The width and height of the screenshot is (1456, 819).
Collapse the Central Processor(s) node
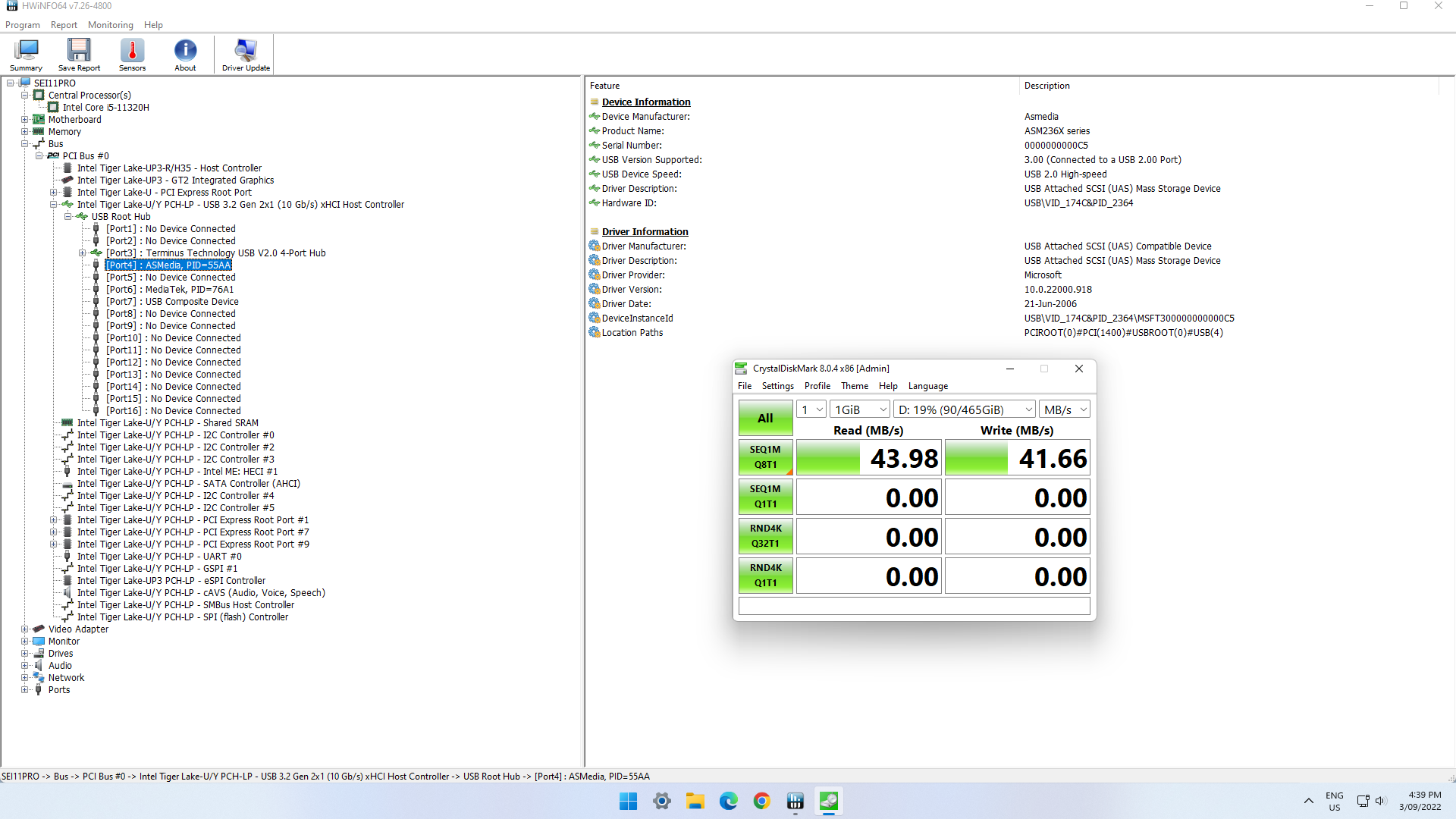pyautogui.click(x=24, y=96)
